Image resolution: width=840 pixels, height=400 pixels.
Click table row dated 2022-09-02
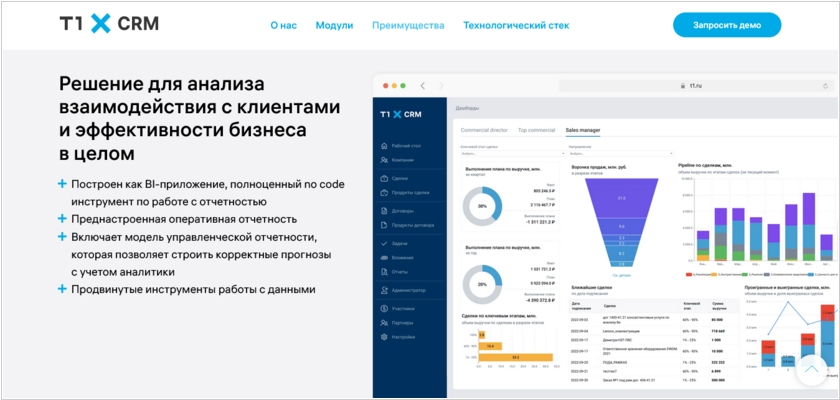coord(654,320)
